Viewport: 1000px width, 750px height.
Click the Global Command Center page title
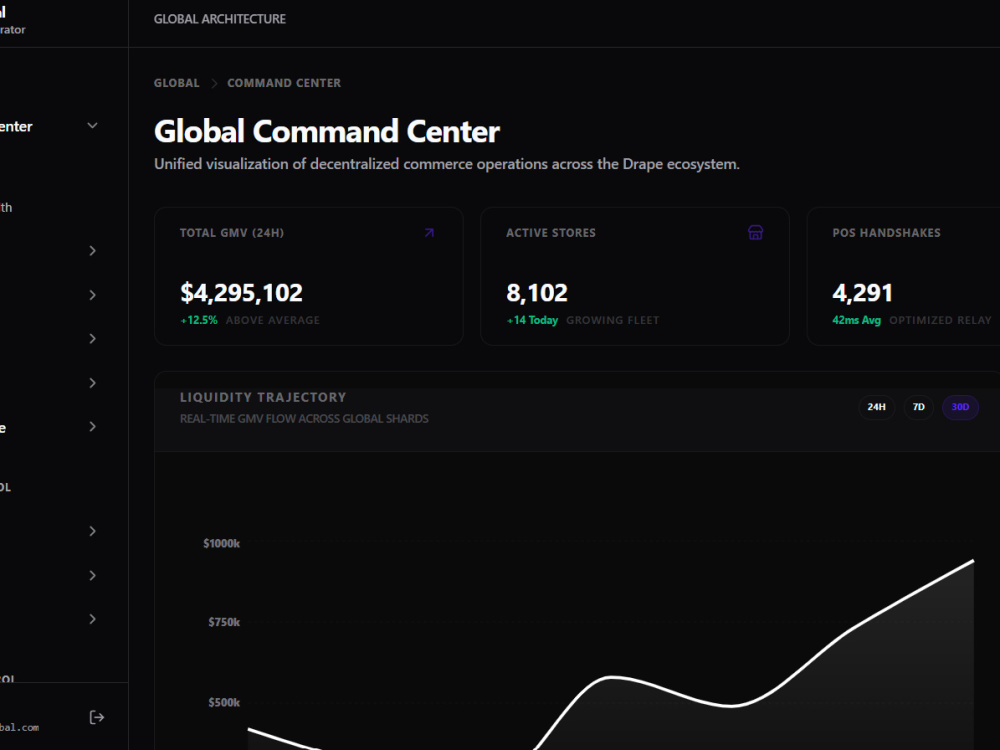[327, 131]
